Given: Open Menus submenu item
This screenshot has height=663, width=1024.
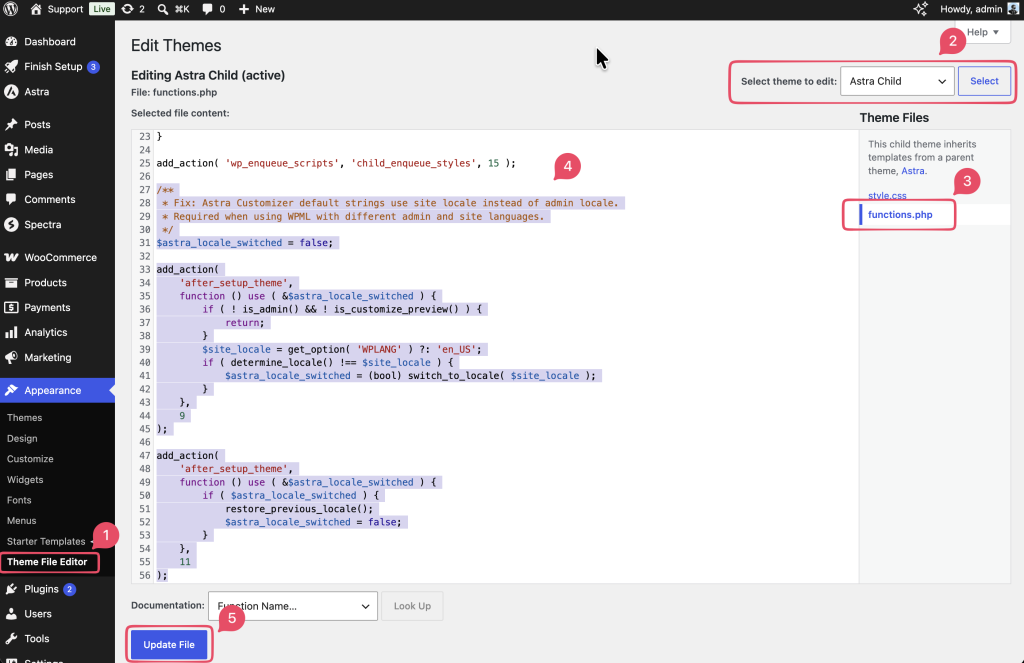Looking at the screenshot, I should (x=22, y=521).
